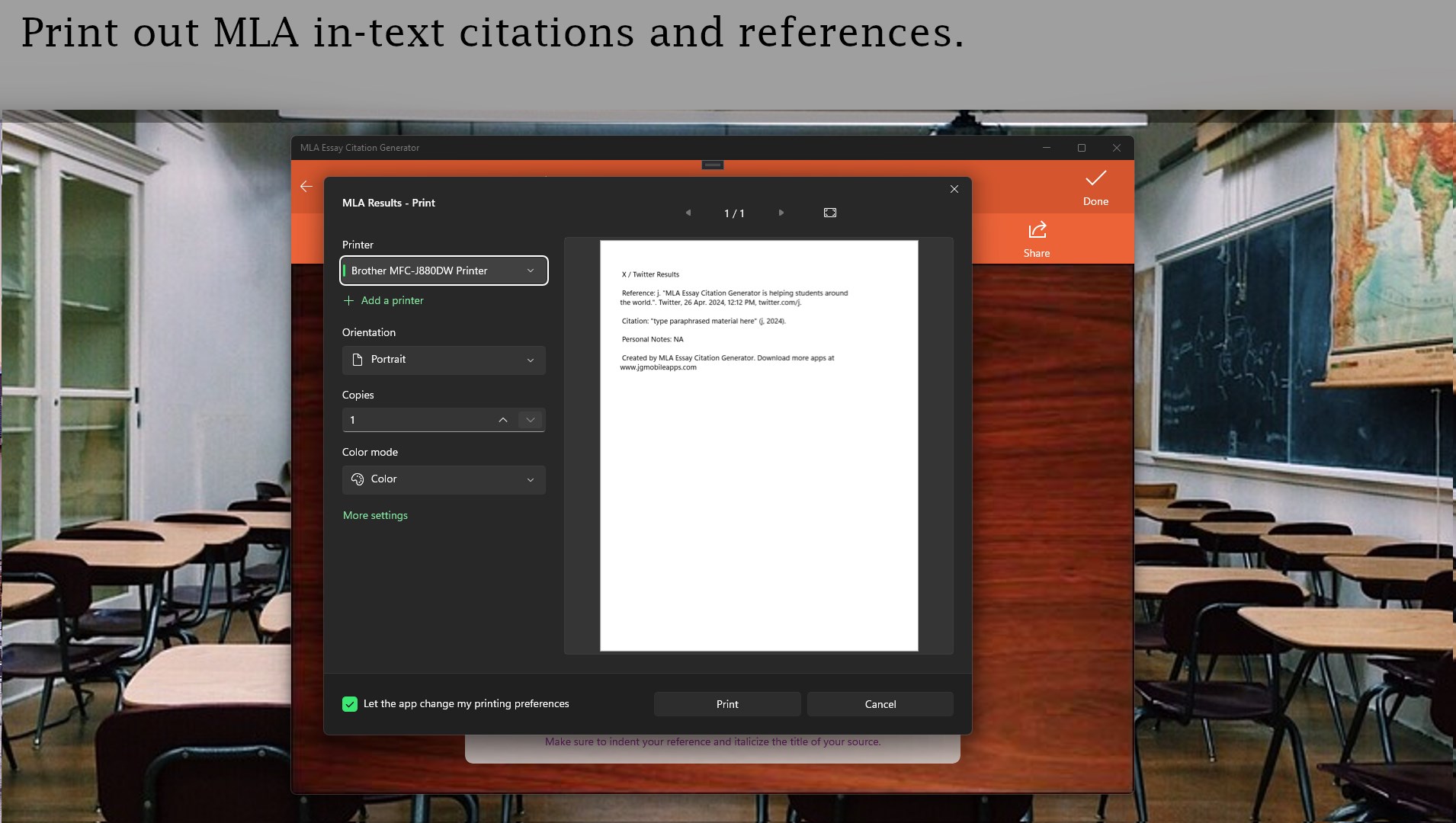The width and height of the screenshot is (1456, 823).
Task: Go back with the left arrow icon
Action: click(306, 187)
